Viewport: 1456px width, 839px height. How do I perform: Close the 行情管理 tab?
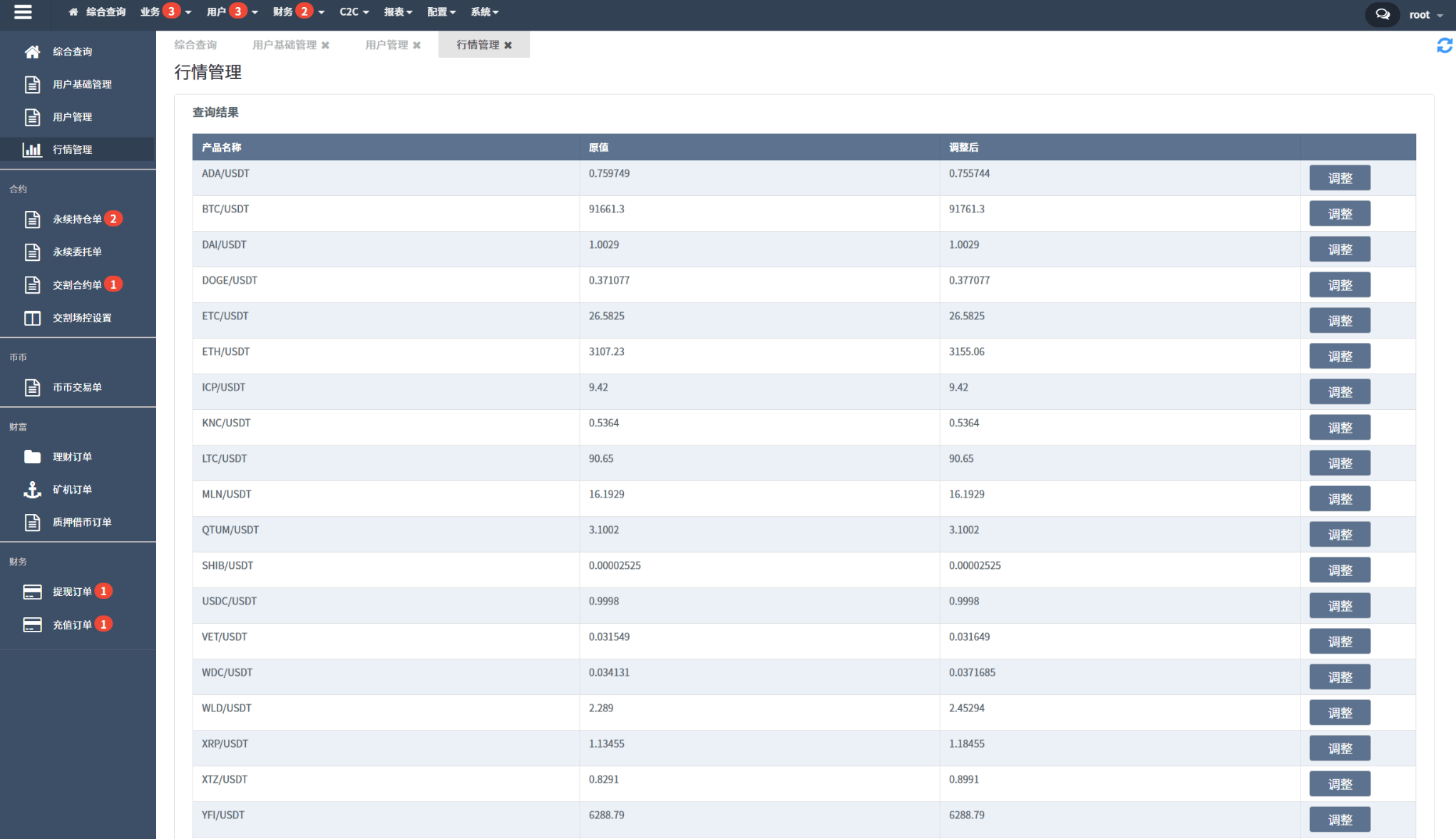pyautogui.click(x=508, y=45)
